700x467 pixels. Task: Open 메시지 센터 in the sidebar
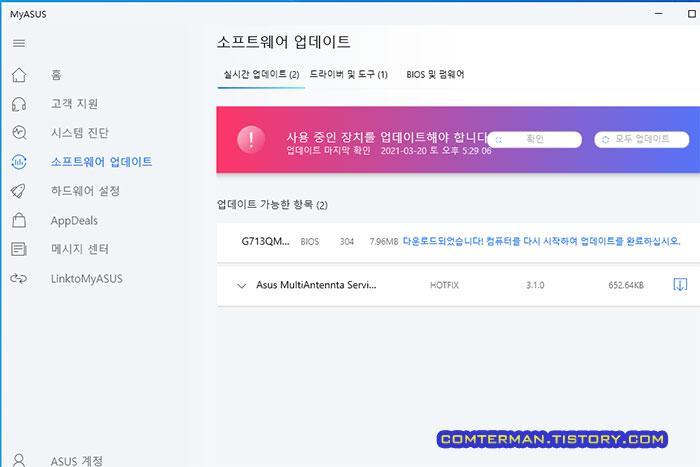(79, 249)
